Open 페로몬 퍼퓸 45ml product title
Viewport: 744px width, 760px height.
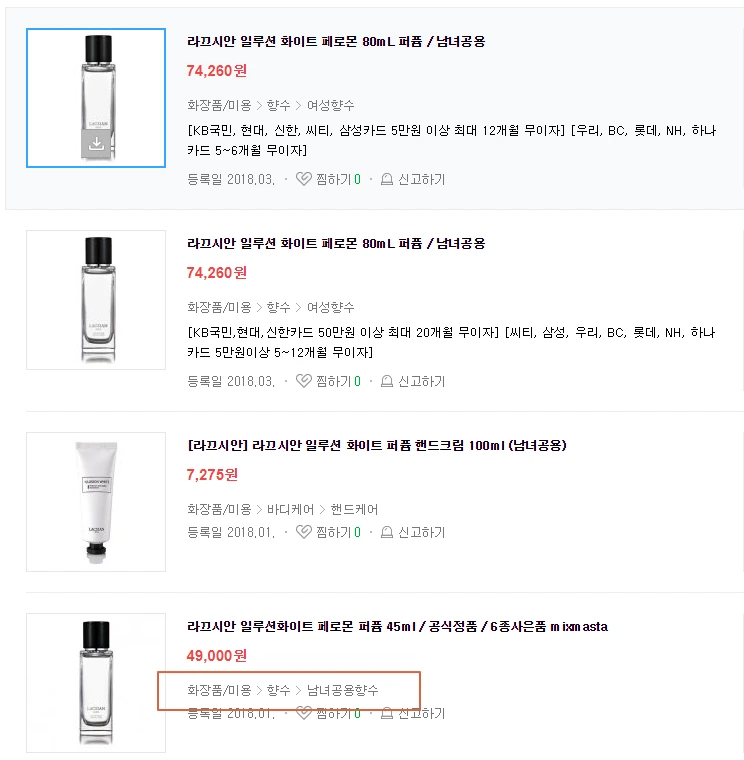tap(397, 627)
